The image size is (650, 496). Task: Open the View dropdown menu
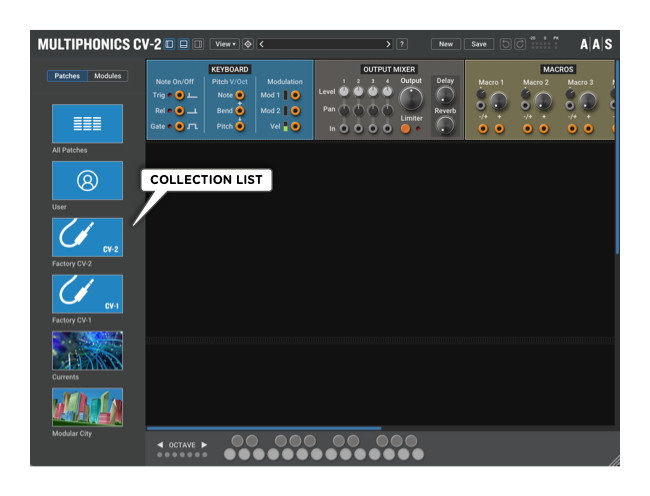point(225,44)
